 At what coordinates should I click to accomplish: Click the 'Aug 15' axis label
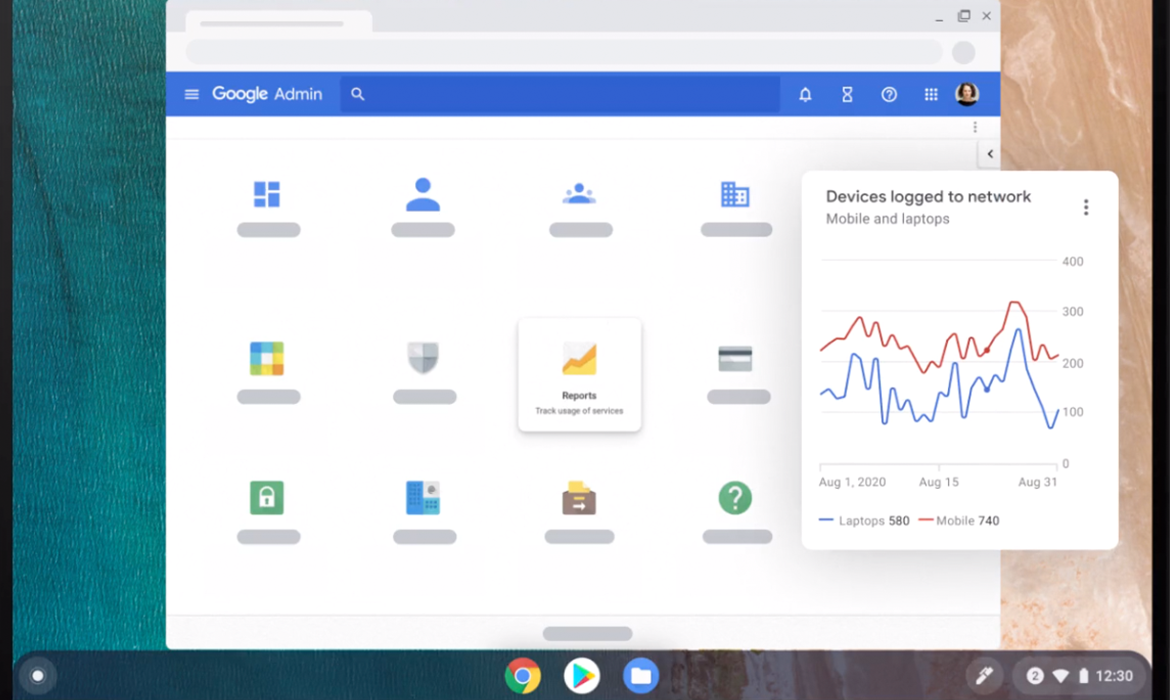pyautogui.click(x=939, y=482)
